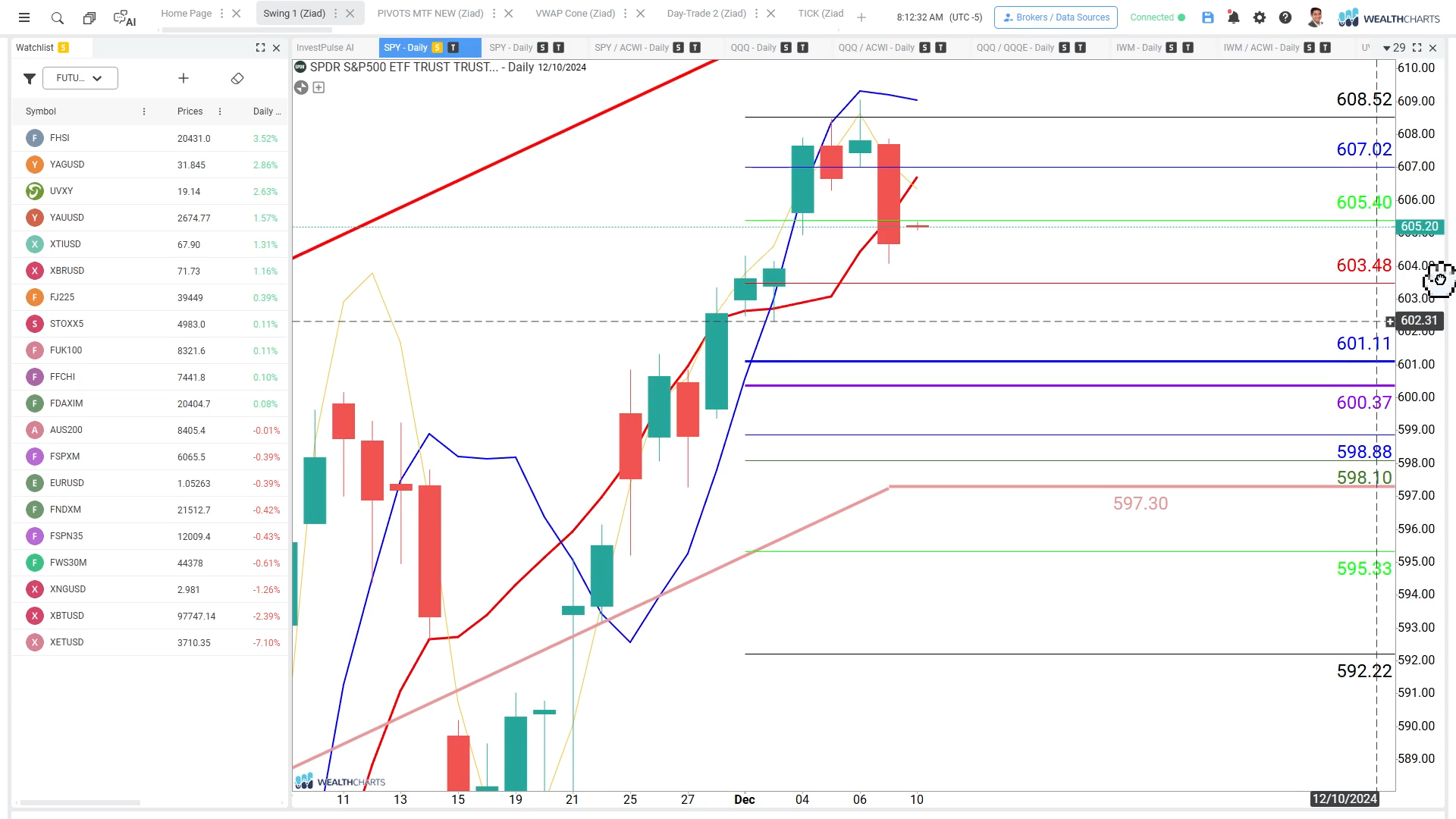Maximize the chart panel
Screen dimensions: 1456x819
[x=1417, y=48]
